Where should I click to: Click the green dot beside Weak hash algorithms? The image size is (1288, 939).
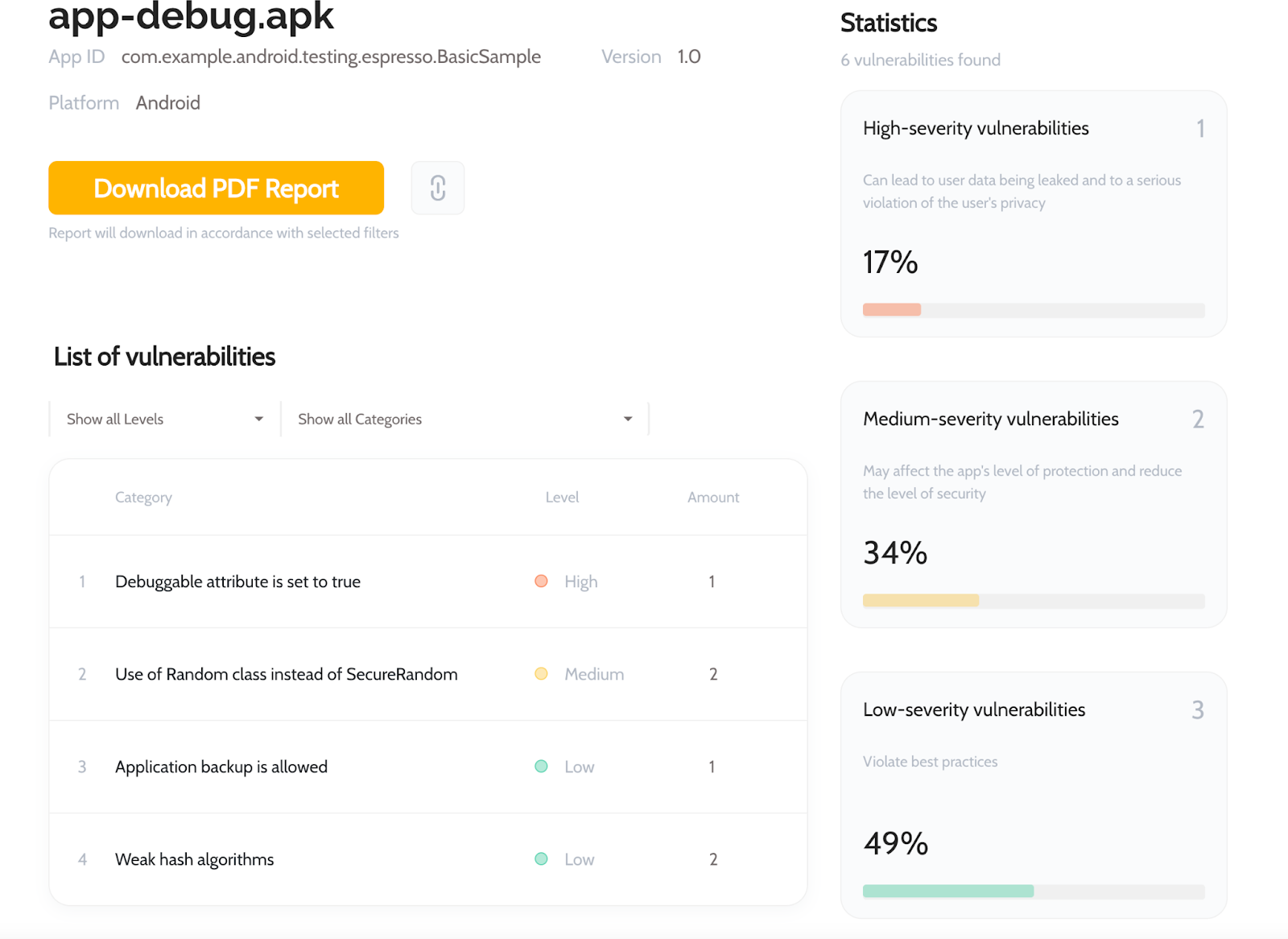click(x=541, y=859)
